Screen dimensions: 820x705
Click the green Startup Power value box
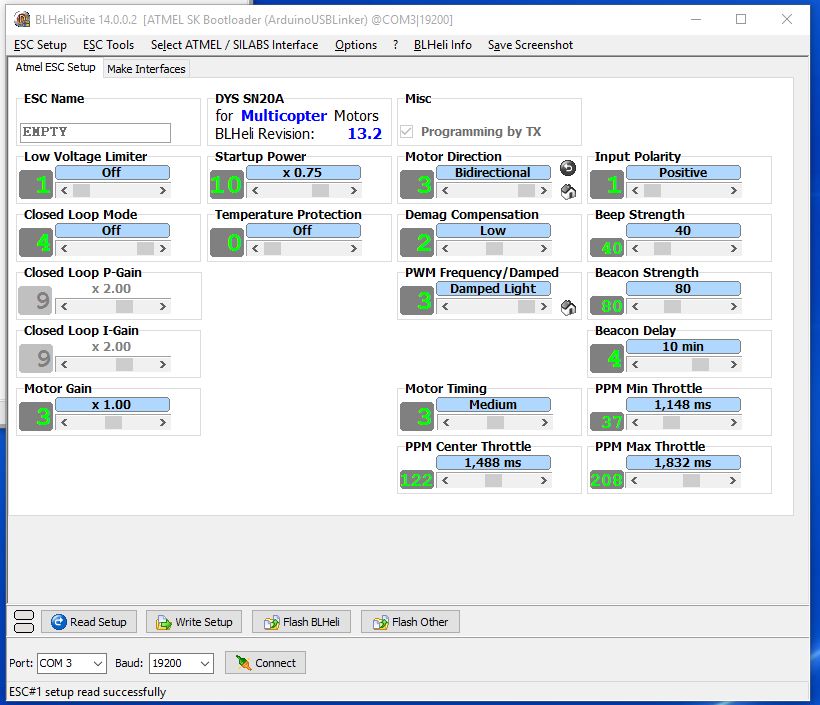point(226,185)
